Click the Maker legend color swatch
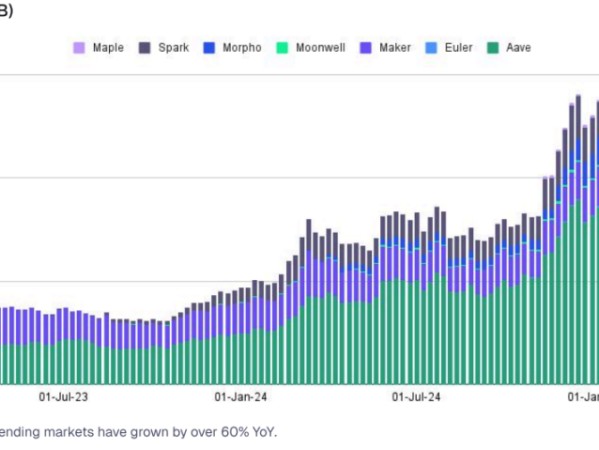 click(366, 48)
